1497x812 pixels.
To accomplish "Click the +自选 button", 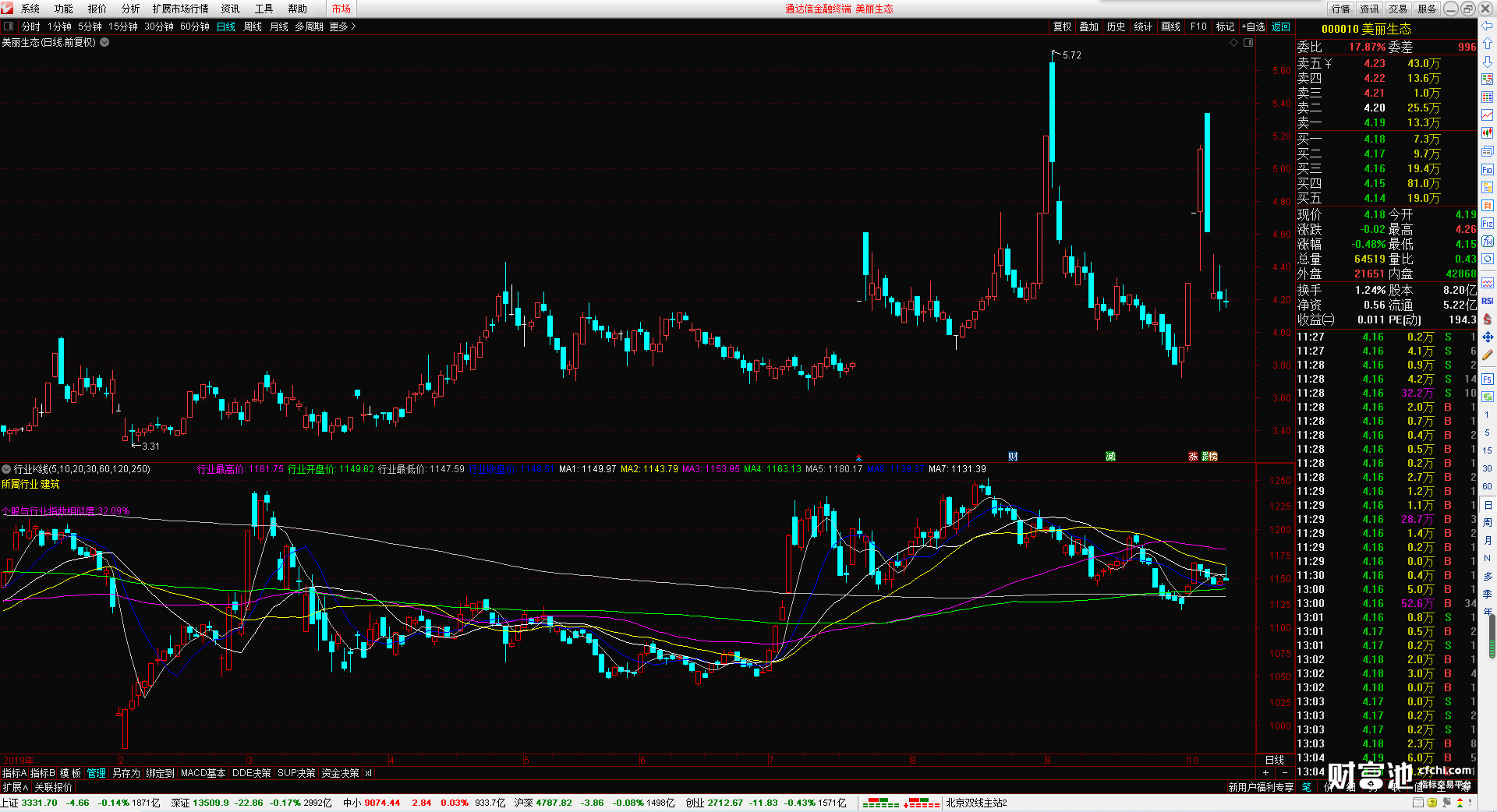I will [x=1253, y=26].
